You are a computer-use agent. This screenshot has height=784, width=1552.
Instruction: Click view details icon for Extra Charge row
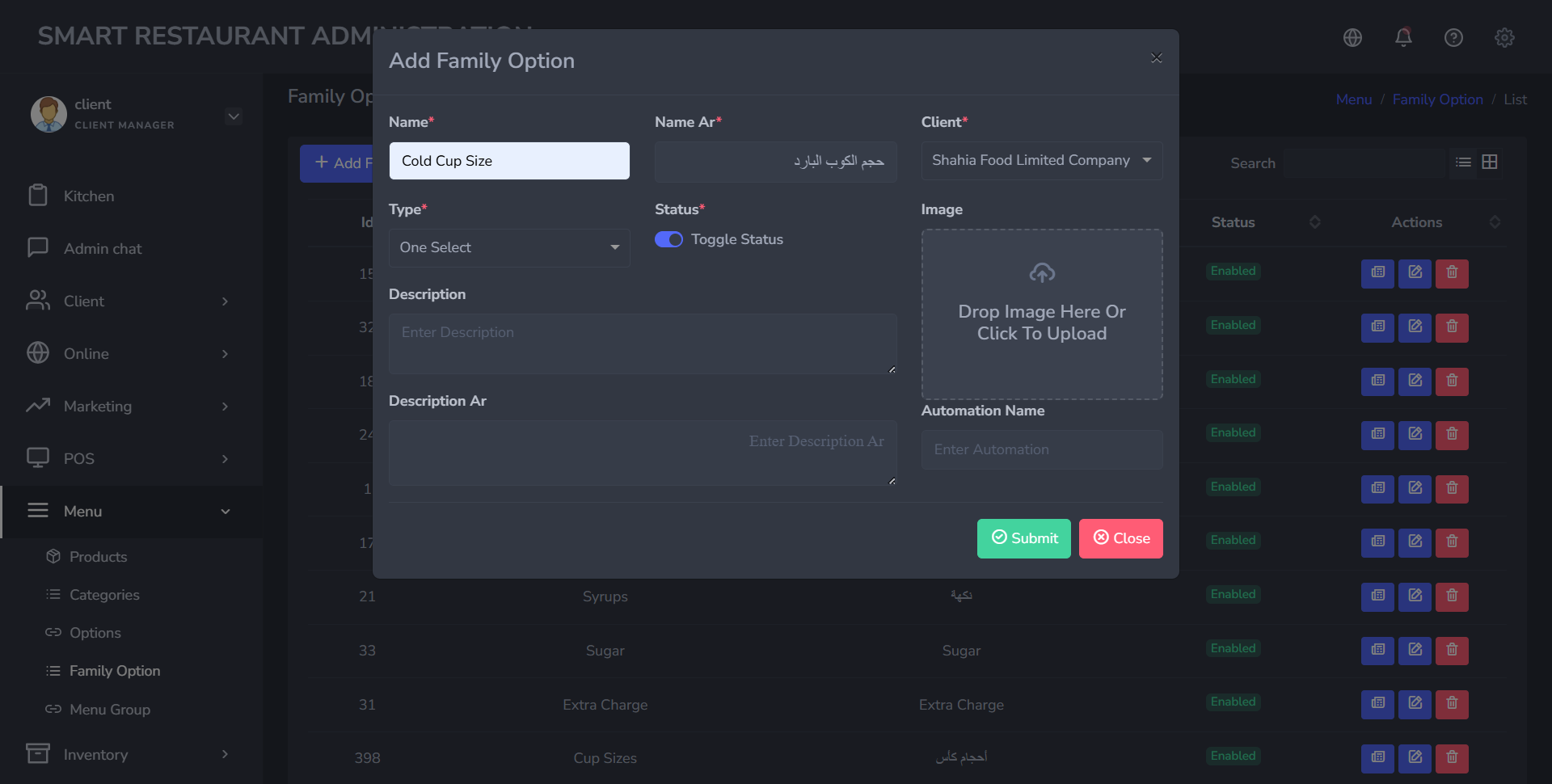[x=1377, y=704]
